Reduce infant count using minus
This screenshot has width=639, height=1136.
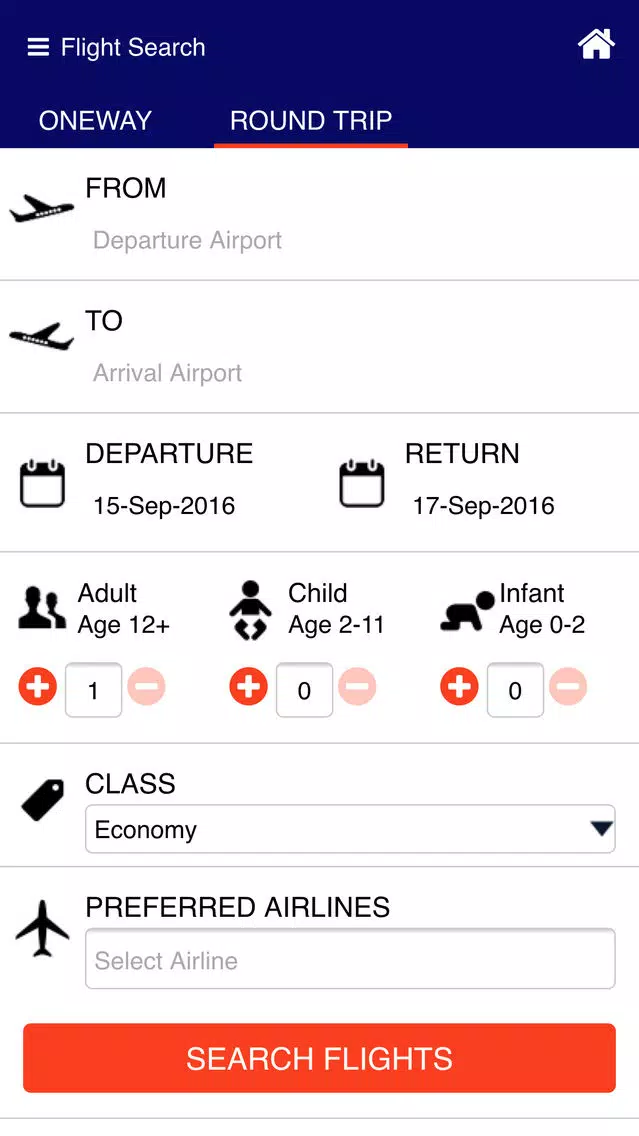tap(568, 686)
